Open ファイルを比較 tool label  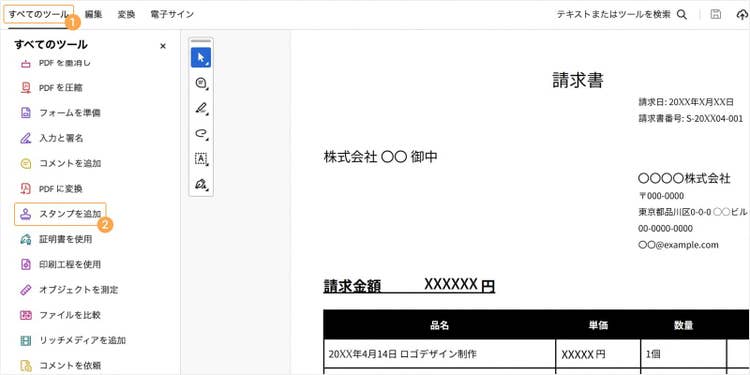[x=70, y=315]
